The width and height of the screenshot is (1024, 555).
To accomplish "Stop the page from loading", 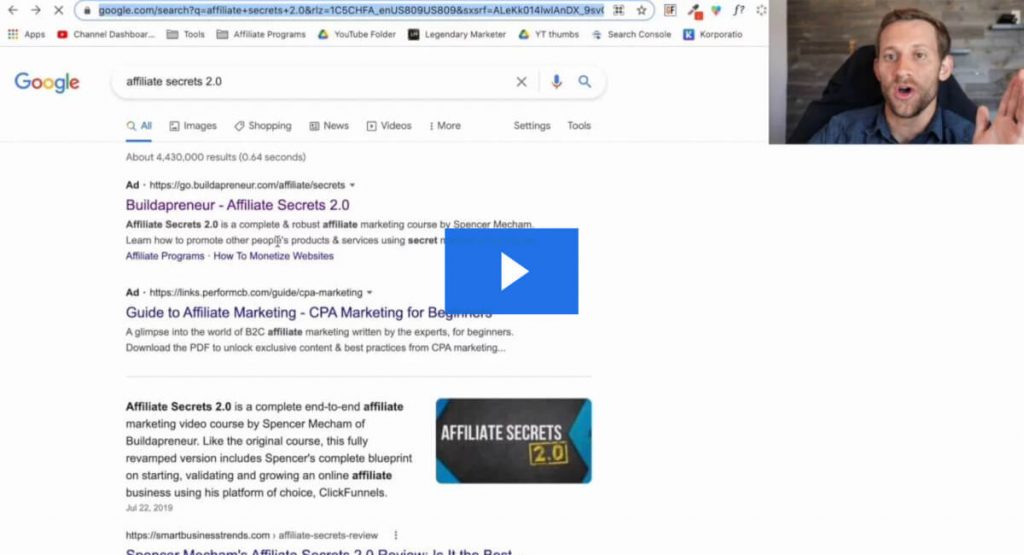I will (x=58, y=10).
